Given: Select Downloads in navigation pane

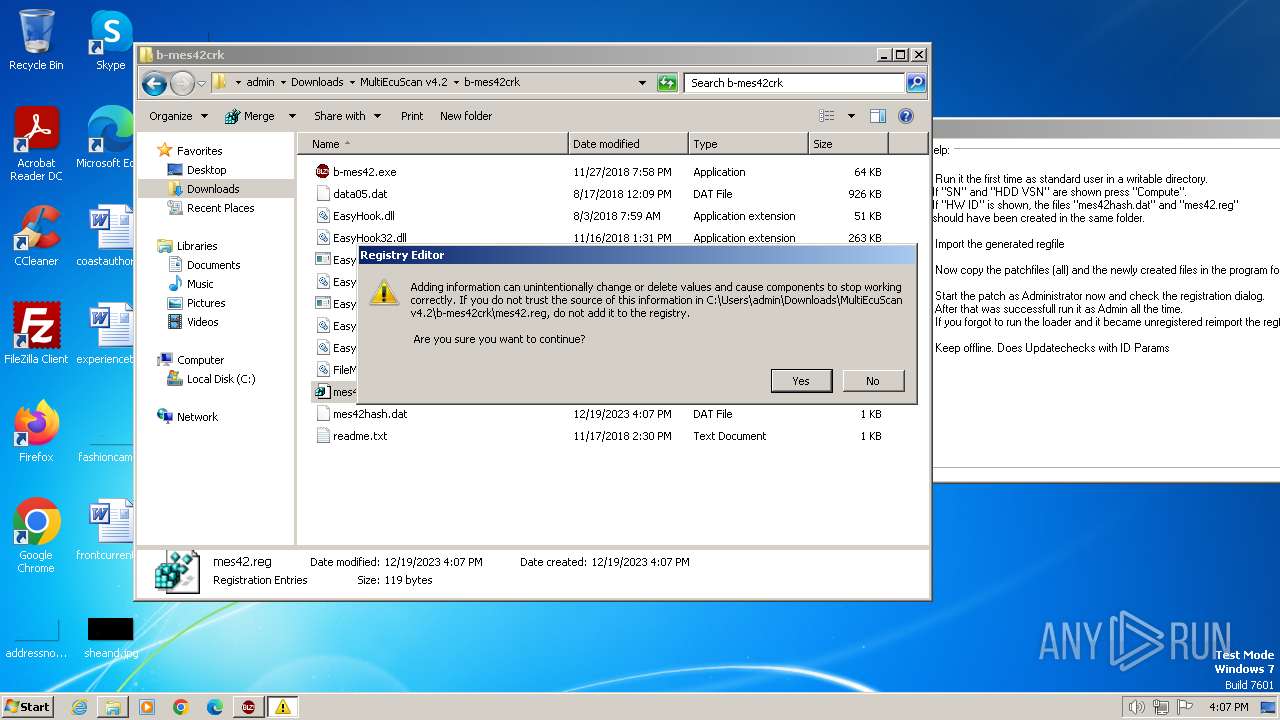Looking at the screenshot, I should (213, 189).
